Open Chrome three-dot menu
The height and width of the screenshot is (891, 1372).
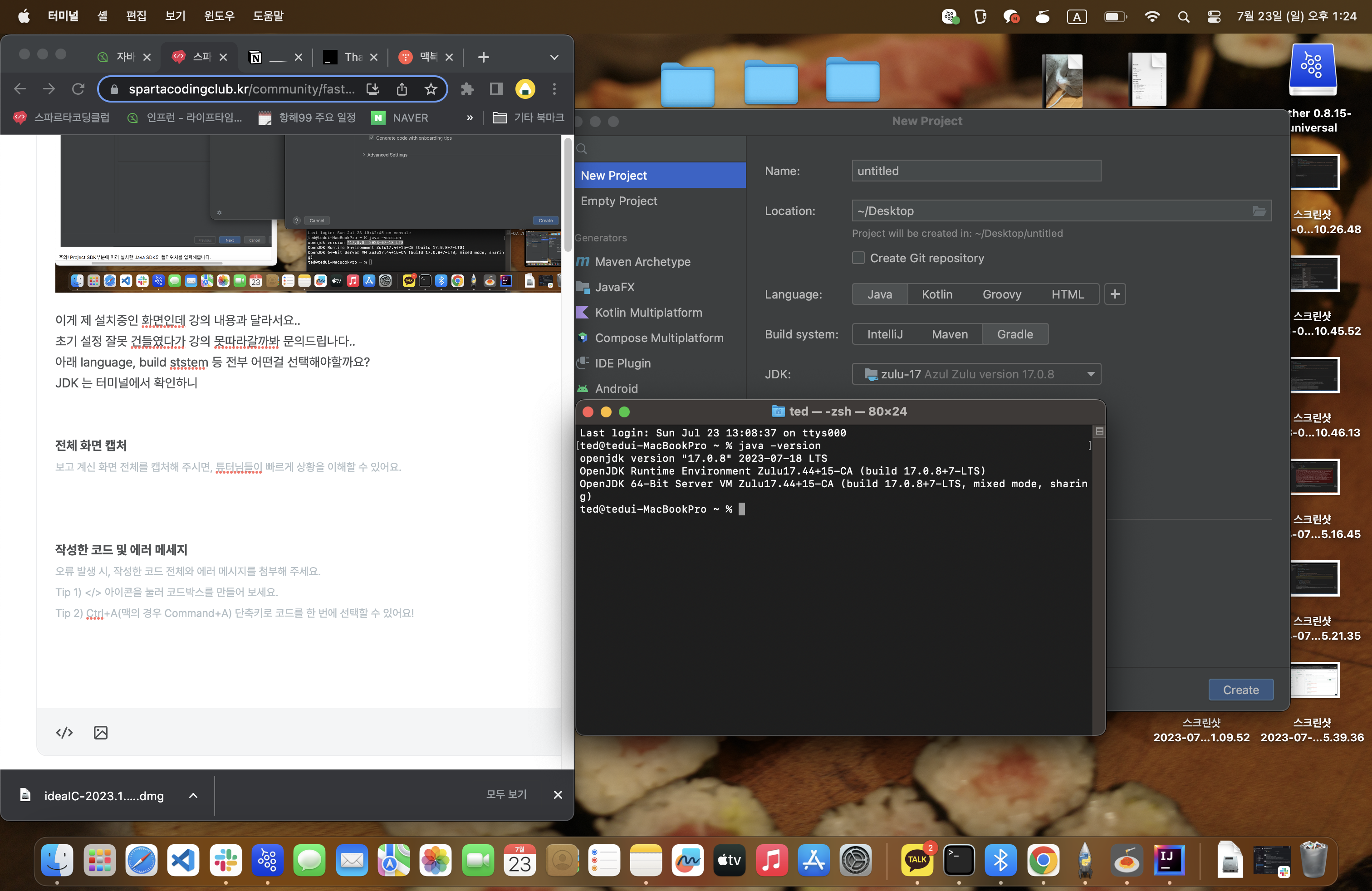[554, 89]
